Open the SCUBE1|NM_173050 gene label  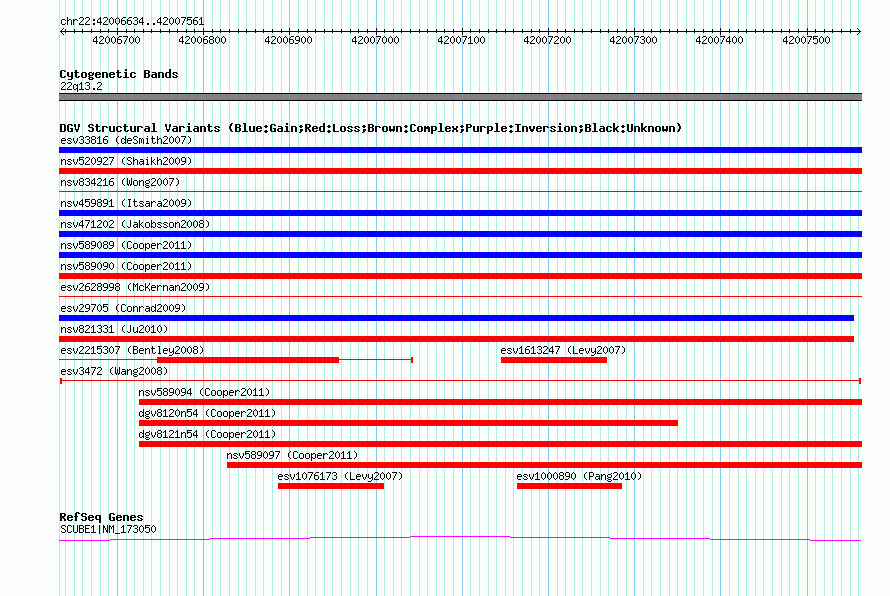coord(108,529)
